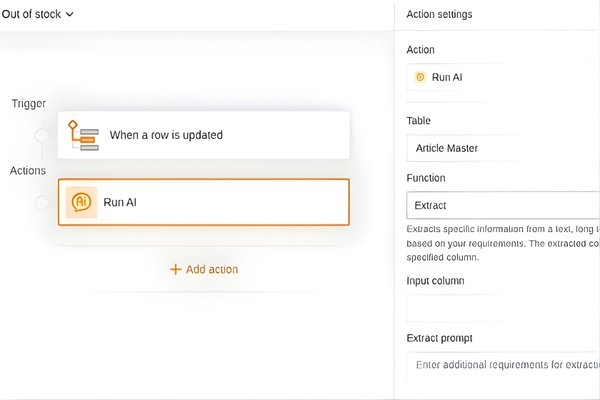The width and height of the screenshot is (600, 400).
Task: Open the Function dropdown set to Extract
Action: [502, 205]
